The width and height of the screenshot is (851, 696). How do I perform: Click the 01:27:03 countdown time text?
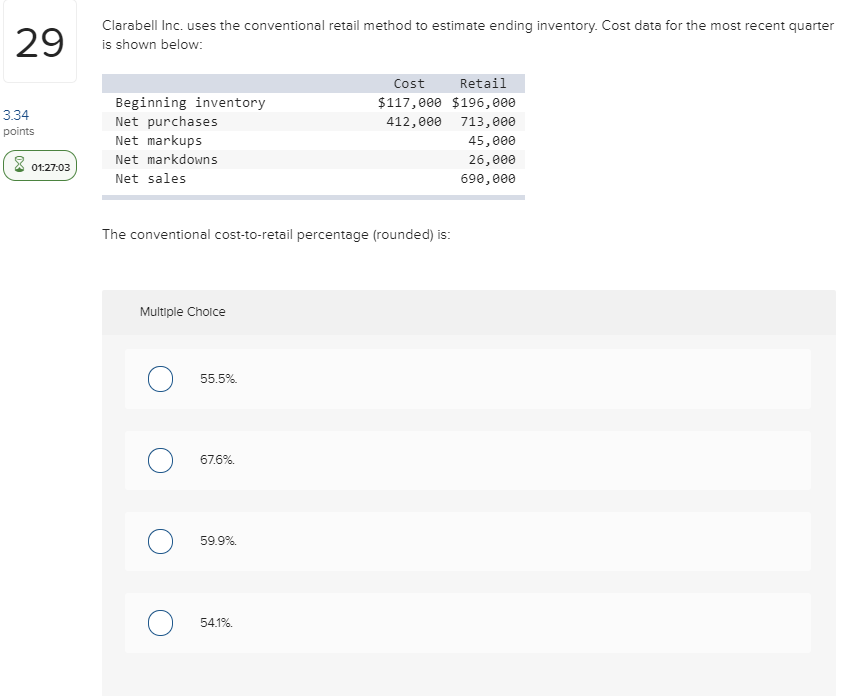[50, 167]
